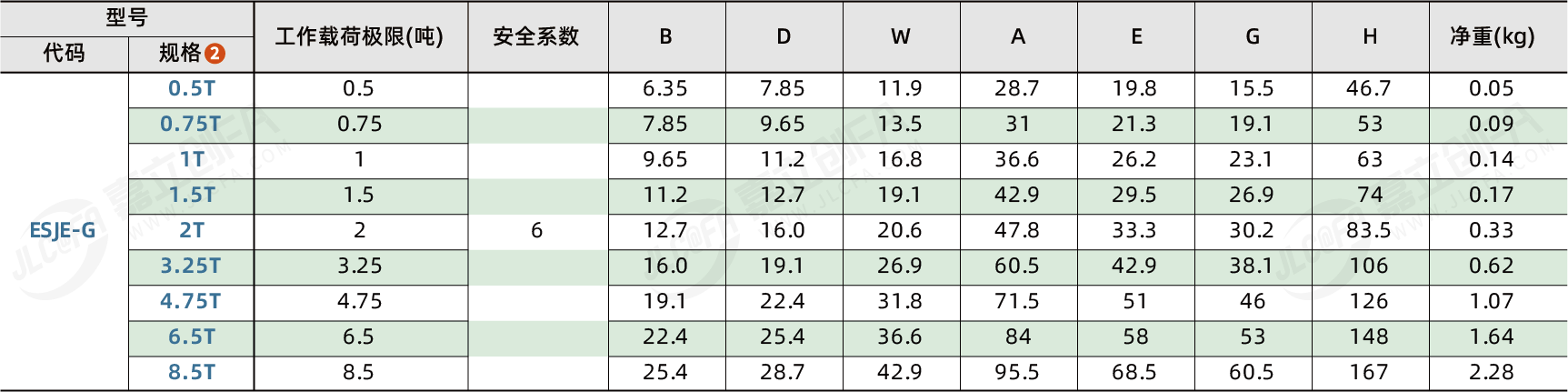1568x392 pixels.
Task: Click the safety factor value 6
Action: [536, 231]
